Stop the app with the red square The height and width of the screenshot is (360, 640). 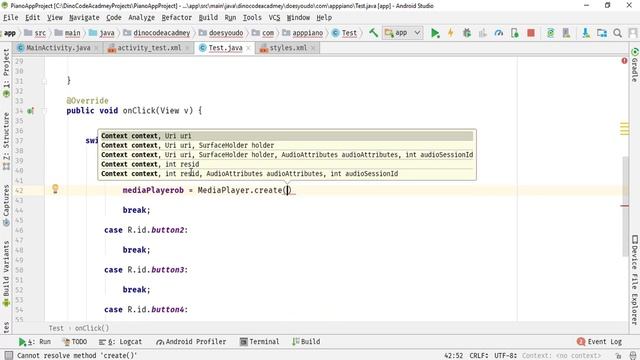click(x=531, y=33)
